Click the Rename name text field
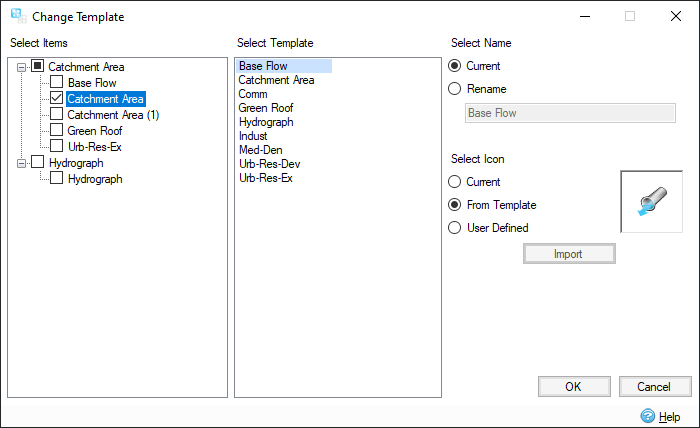This screenshot has width=700, height=428. [x=570, y=113]
